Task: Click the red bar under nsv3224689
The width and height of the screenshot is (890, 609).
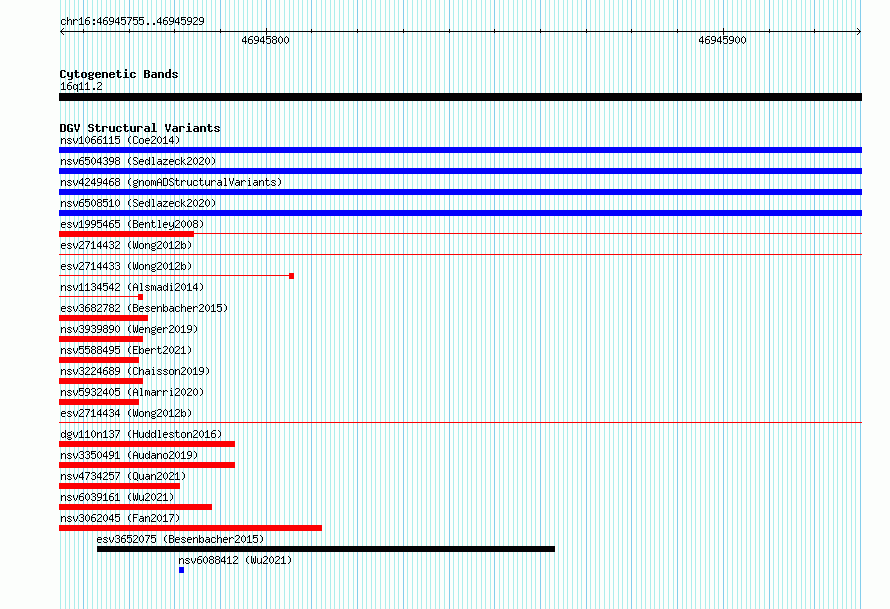Action: (x=101, y=381)
